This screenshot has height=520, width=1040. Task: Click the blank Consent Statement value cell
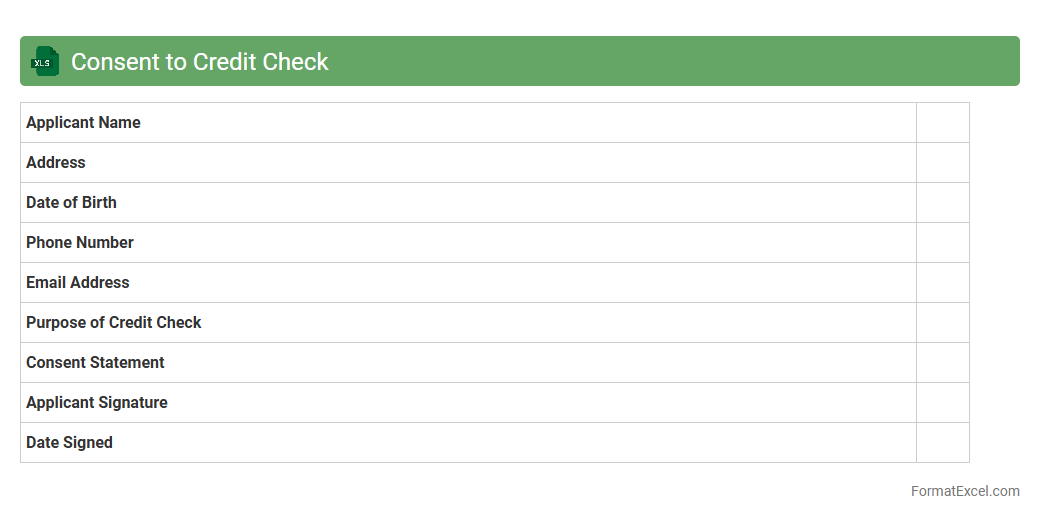pos(942,363)
